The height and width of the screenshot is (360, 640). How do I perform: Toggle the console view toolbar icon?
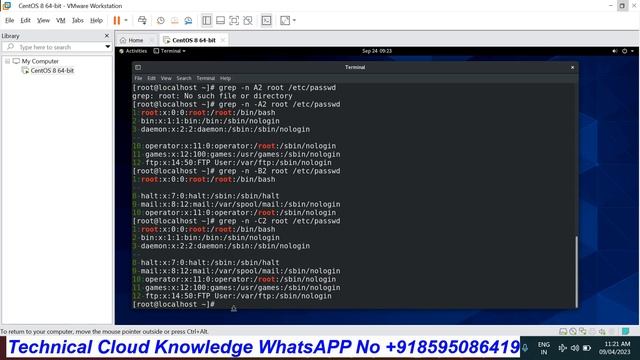coord(266,20)
